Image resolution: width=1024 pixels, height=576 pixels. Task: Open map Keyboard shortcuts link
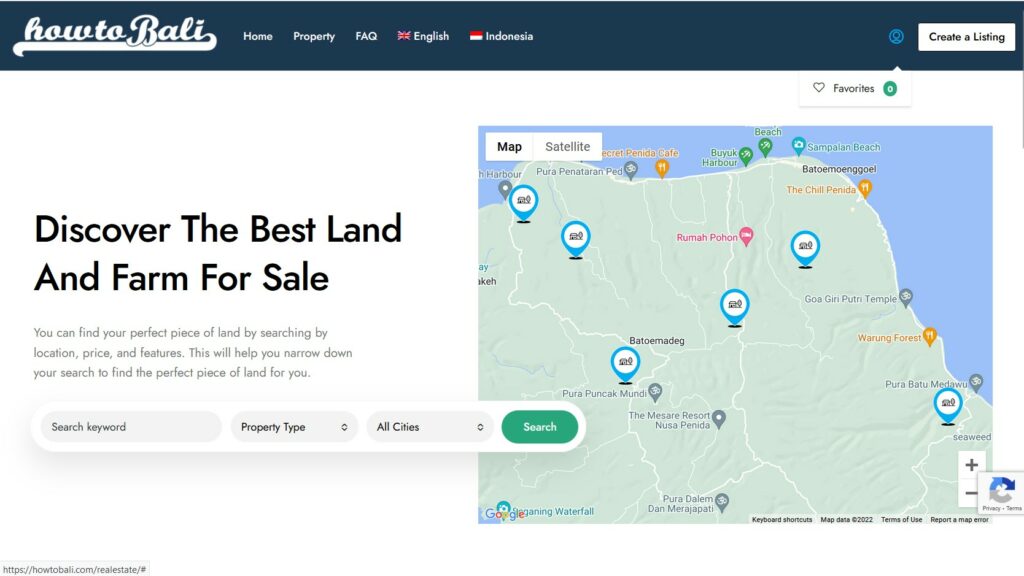pos(782,520)
